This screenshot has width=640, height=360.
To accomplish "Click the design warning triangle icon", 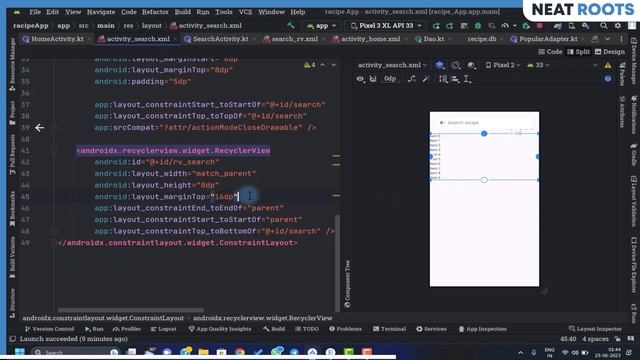I will 608,65.
